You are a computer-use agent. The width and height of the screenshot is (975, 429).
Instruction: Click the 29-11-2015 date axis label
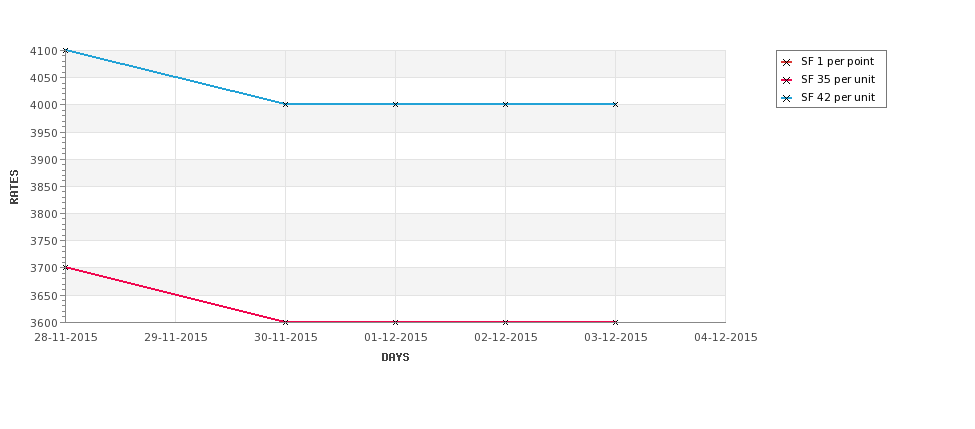[x=176, y=338]
